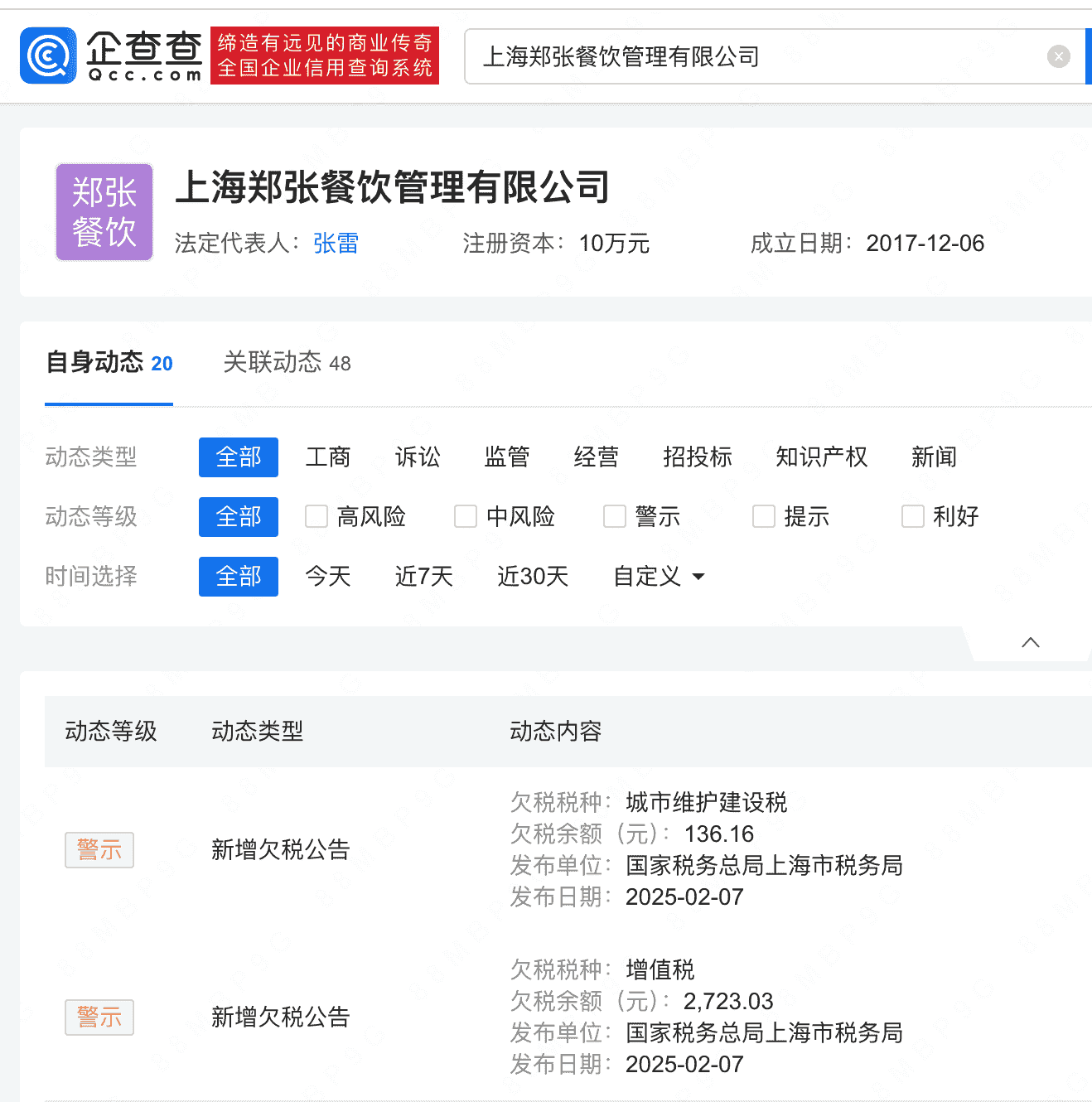Clear the search box with the x icon
The image size is (1092, 1102).
point(1059,56)
